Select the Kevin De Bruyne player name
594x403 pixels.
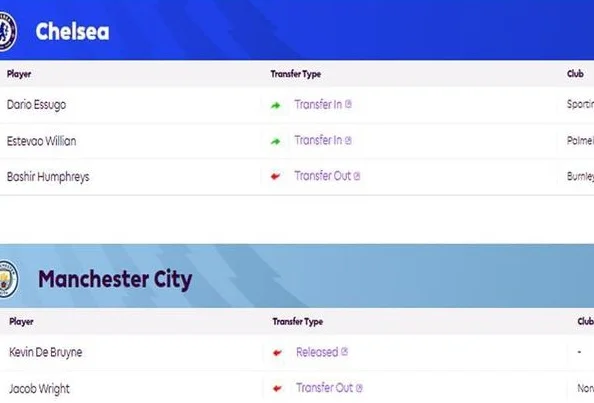46,352
